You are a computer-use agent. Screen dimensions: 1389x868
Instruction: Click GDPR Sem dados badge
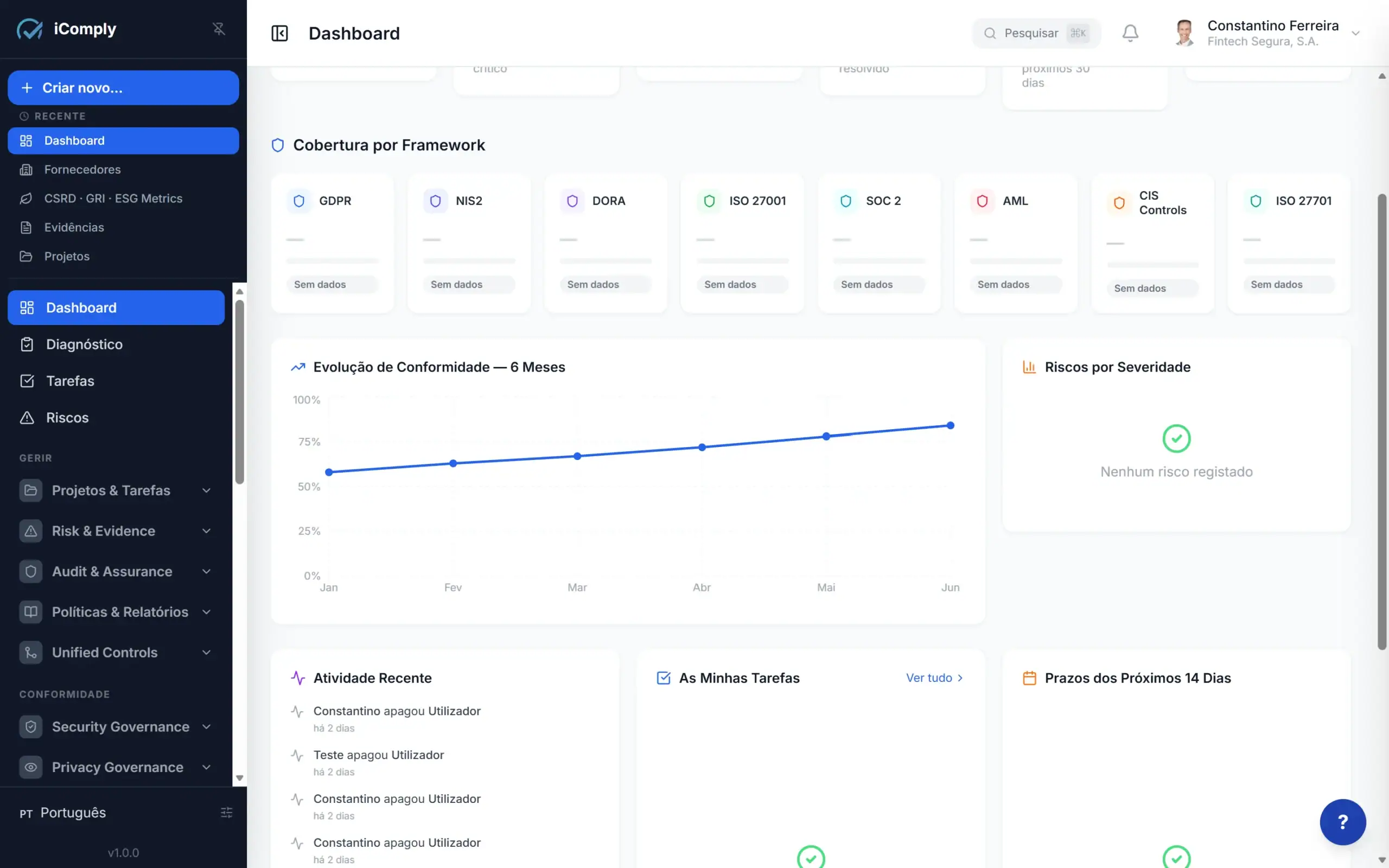tap(332, 285)
